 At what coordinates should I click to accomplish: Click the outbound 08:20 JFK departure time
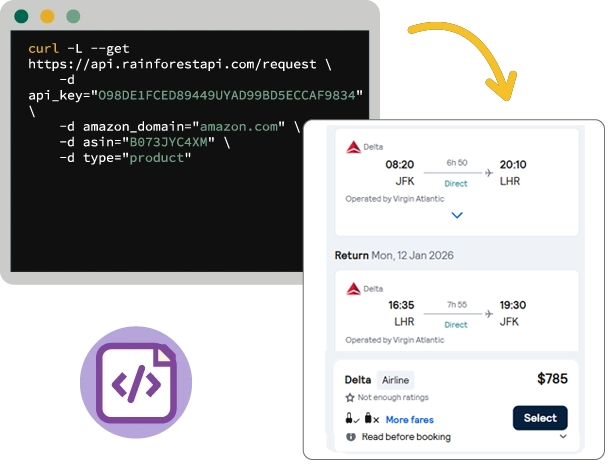click(399, 165)
